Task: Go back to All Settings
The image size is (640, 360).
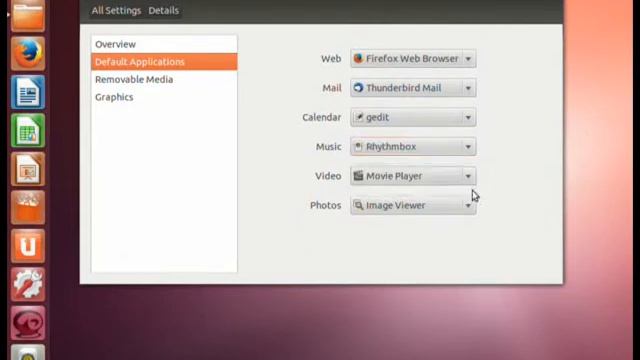Action: tap(116, 10)
